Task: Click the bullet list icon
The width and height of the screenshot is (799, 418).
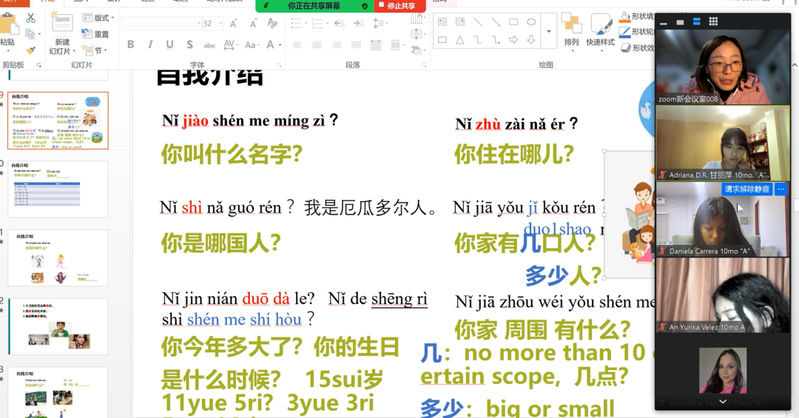Action: pos(295,23)
